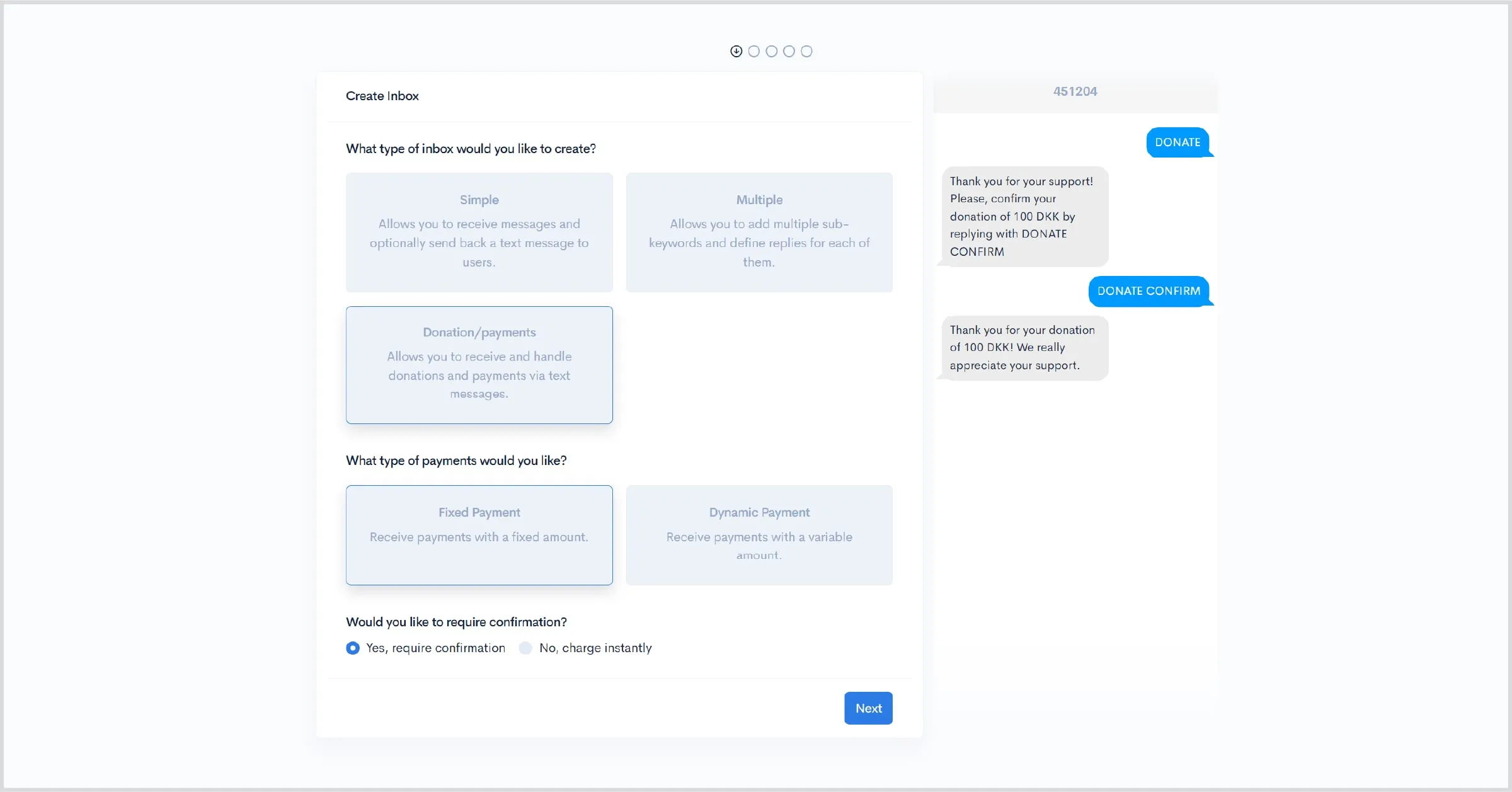
Task: Click the 451204 number header
Action: 1075,92
